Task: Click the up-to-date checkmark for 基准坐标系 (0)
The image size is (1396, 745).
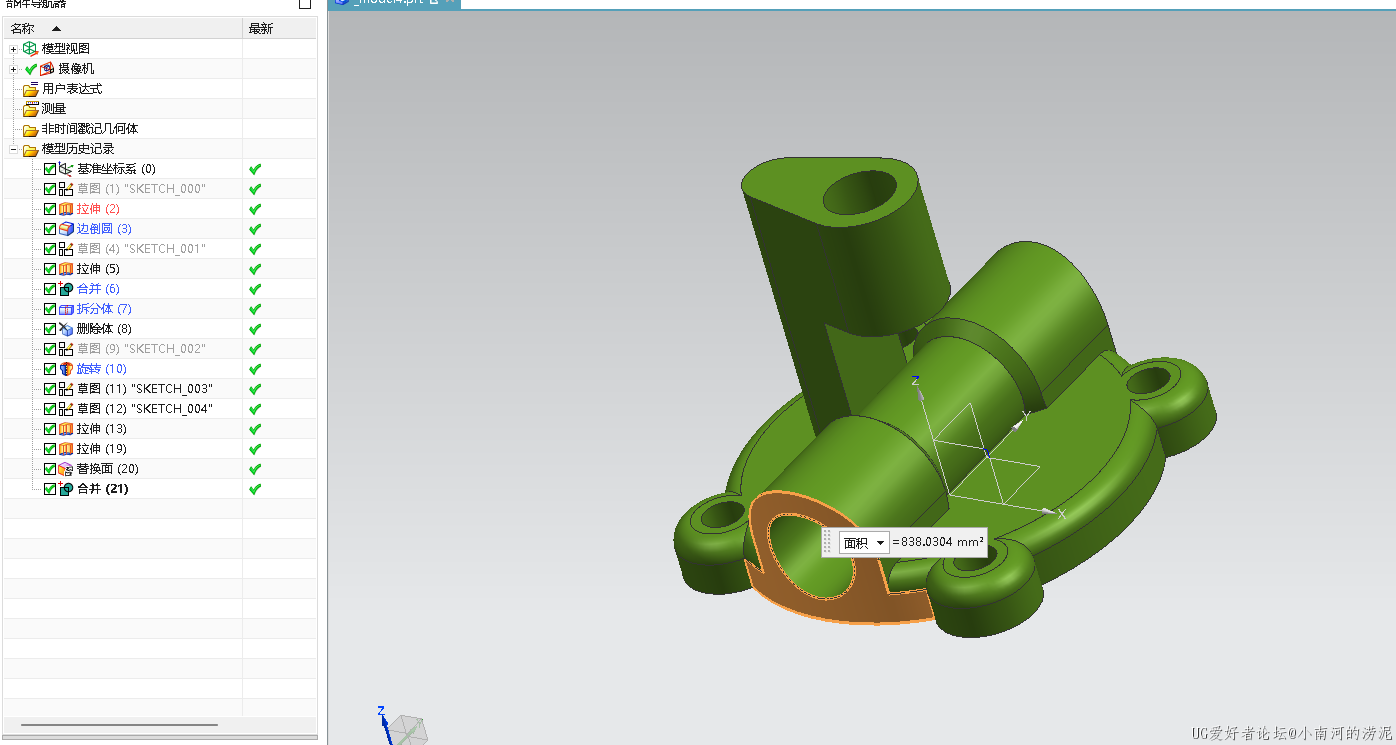Action: coord(255,169)
